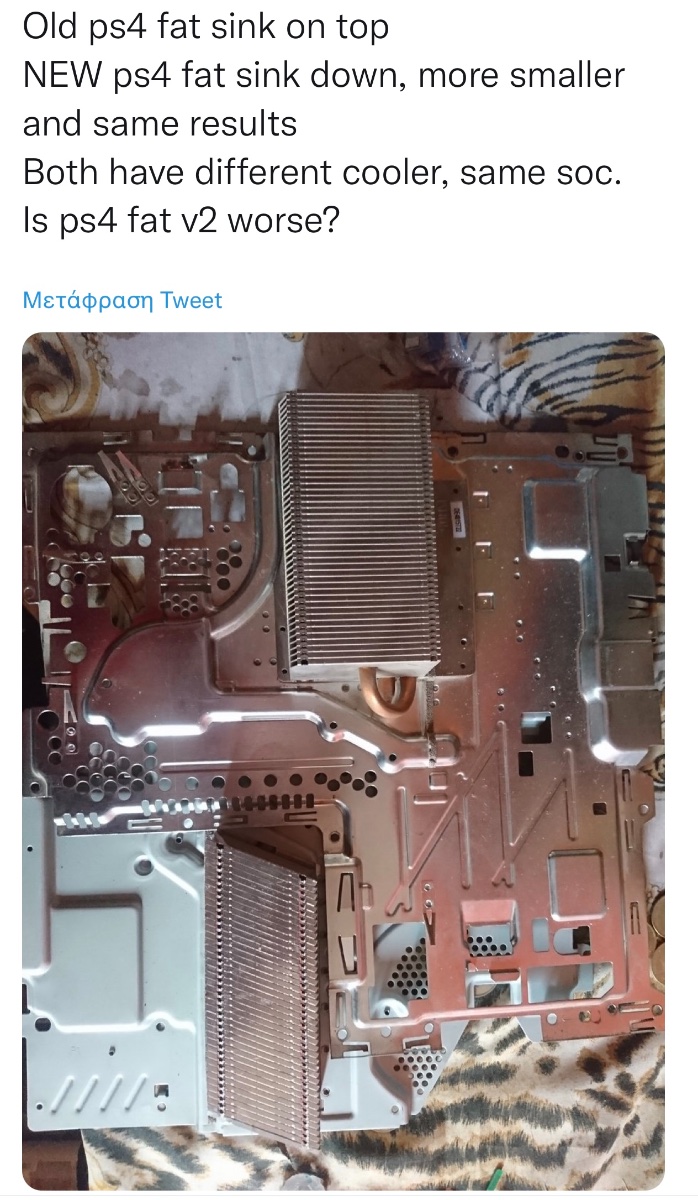698x1200 pixels.
Task: Tap the word 'Tweet' in translate link
Action: (x=192, y=300)
